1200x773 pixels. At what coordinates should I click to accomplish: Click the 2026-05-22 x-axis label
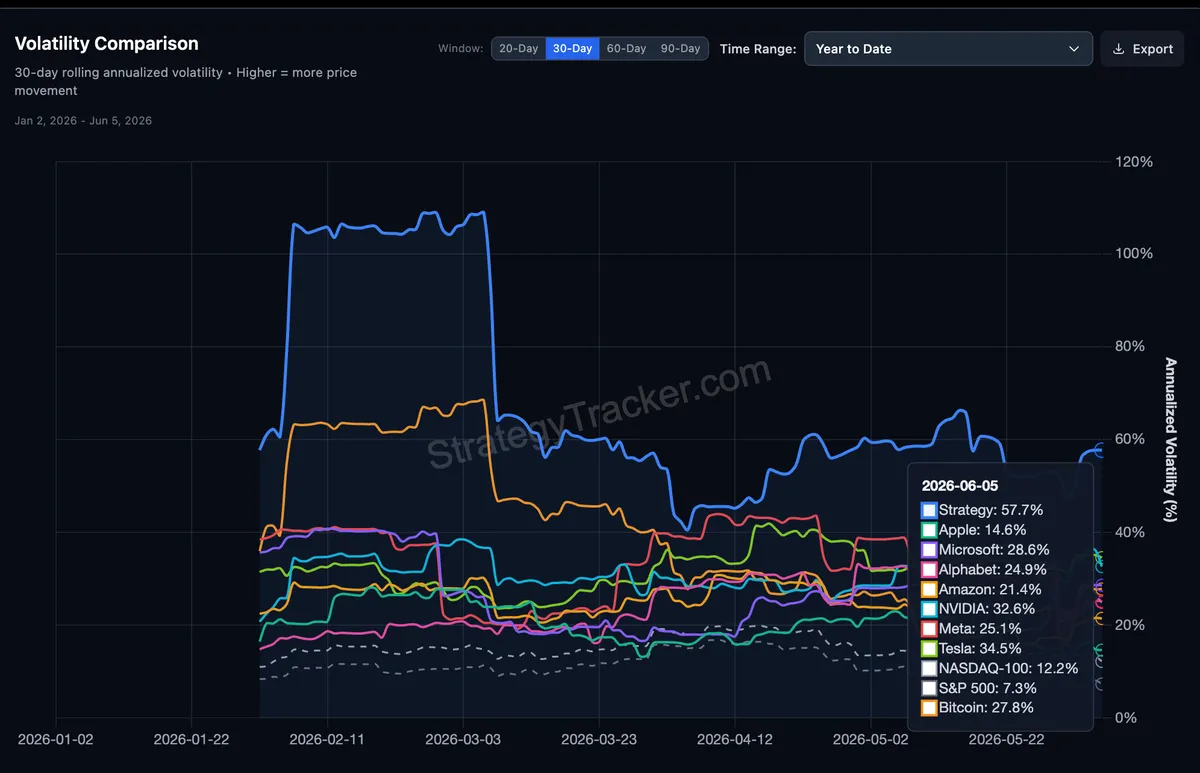click(x=1006, y=740)
